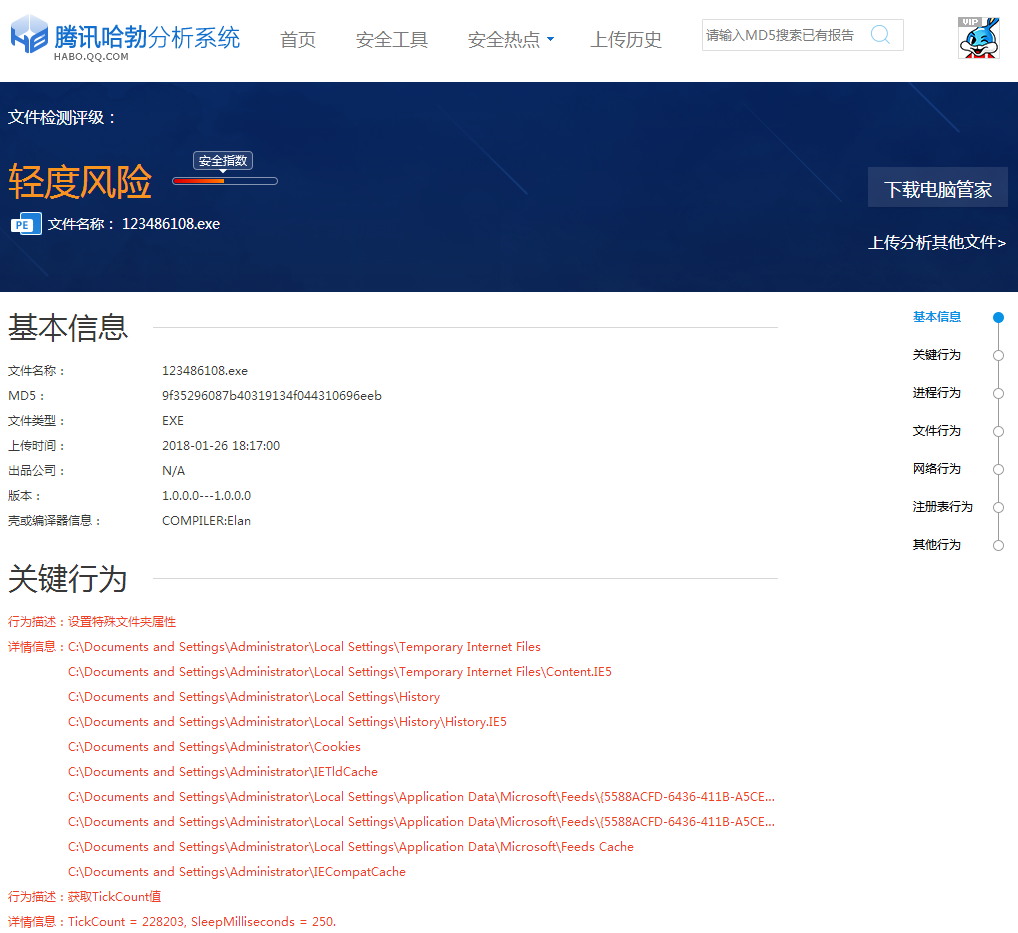Click the 下载电脑管家 button
The height and width of the screenshot is (933, 1018).
tap(937, 188)
